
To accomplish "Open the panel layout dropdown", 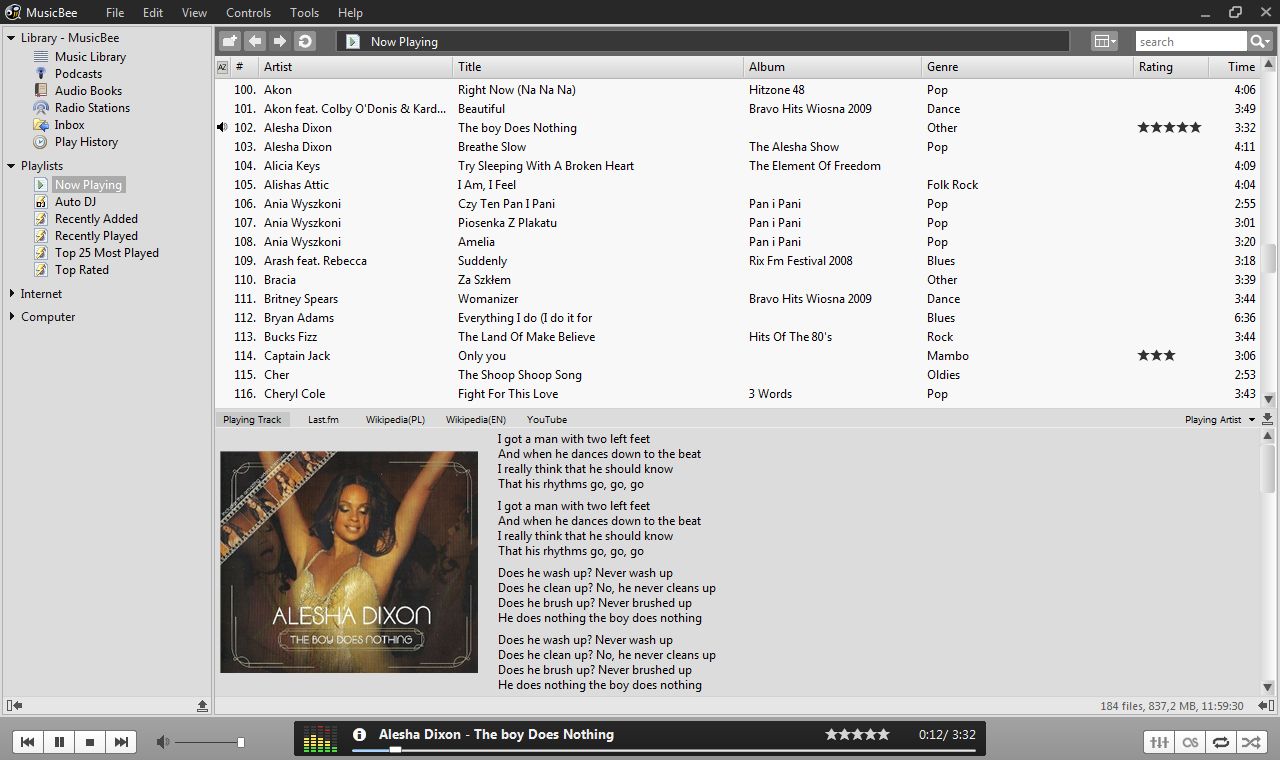I will pyautogui.click(x=1105, y=41).
